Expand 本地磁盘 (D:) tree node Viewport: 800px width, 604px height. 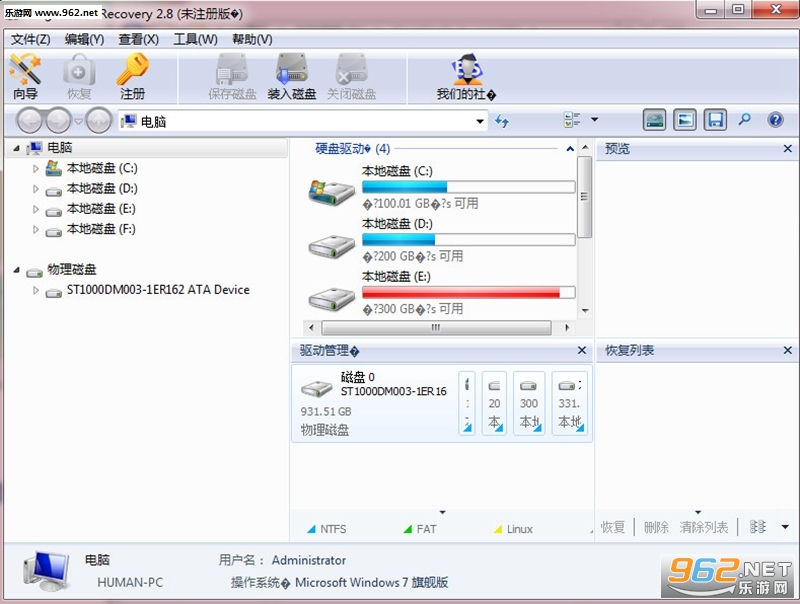point(35,189)
